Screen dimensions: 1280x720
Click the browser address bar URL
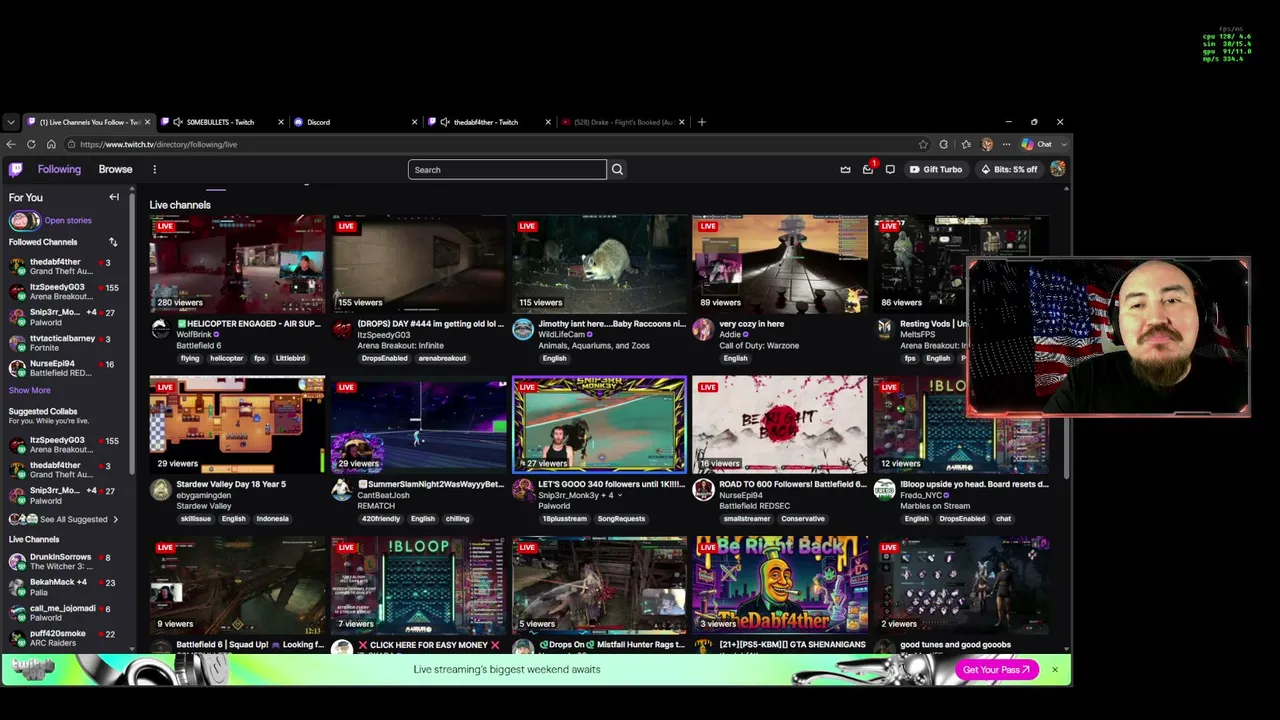158,144
